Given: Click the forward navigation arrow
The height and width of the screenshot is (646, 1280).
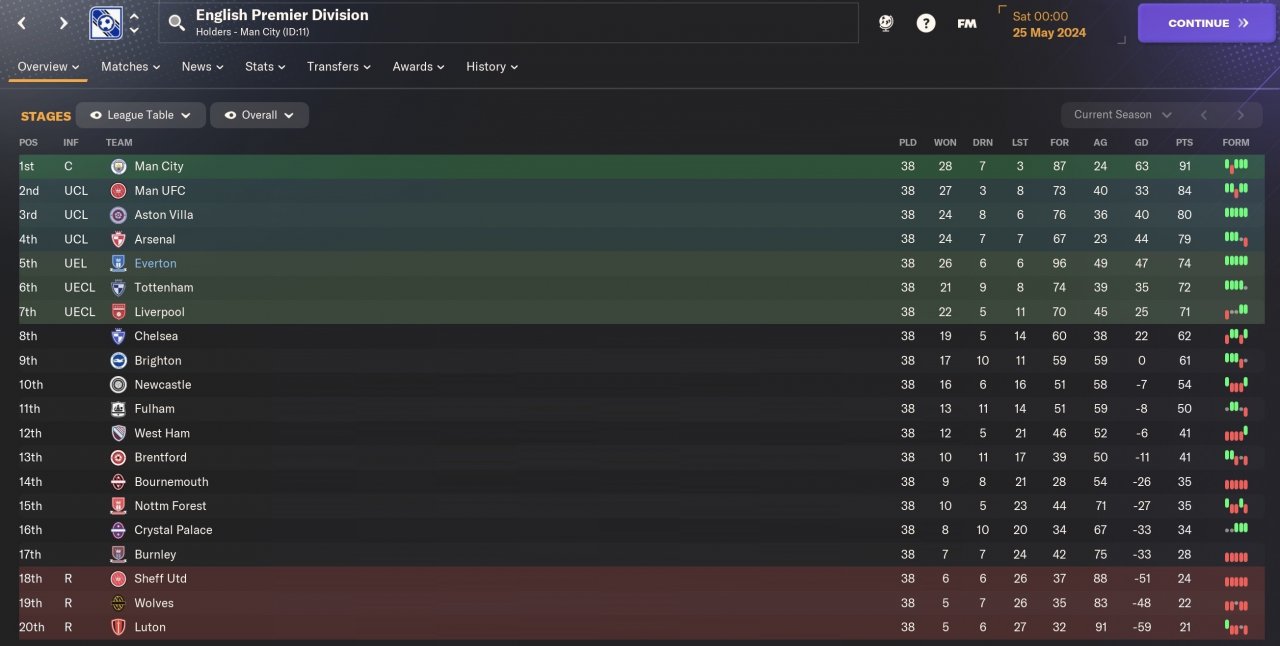Looking at the screenshot, I should [63, 23].
